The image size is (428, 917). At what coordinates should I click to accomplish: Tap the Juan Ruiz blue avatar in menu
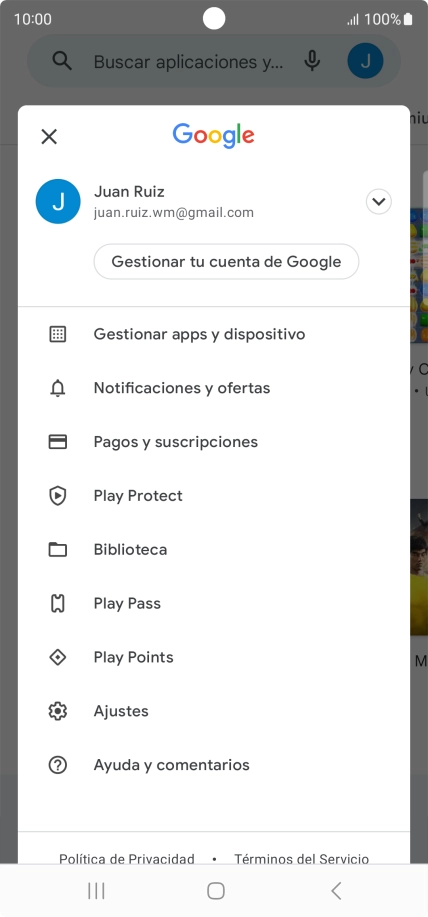click(x=58, y=201)
